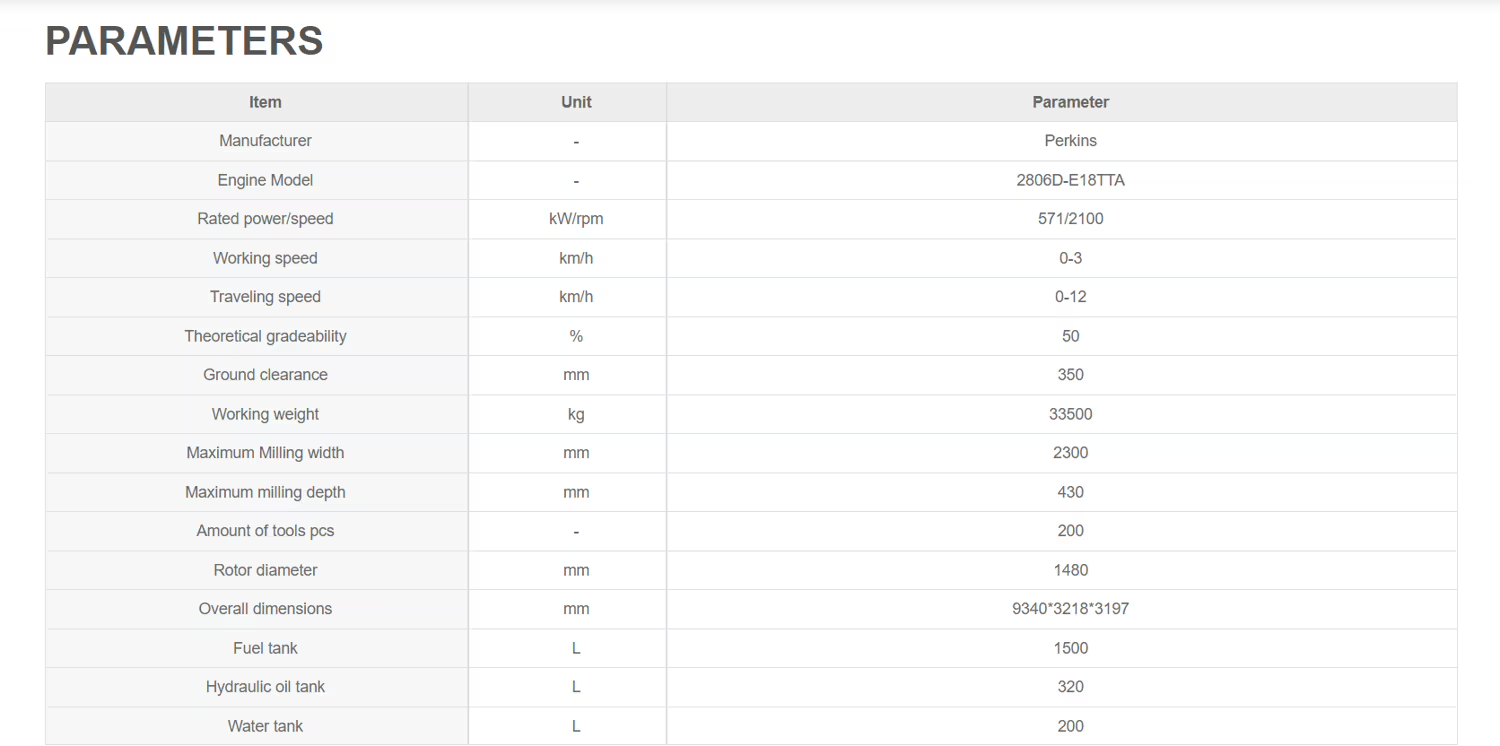This screenshot has width=1500, height=746.
Task: Select working weight value 33500
Action: coord(1070,414)
